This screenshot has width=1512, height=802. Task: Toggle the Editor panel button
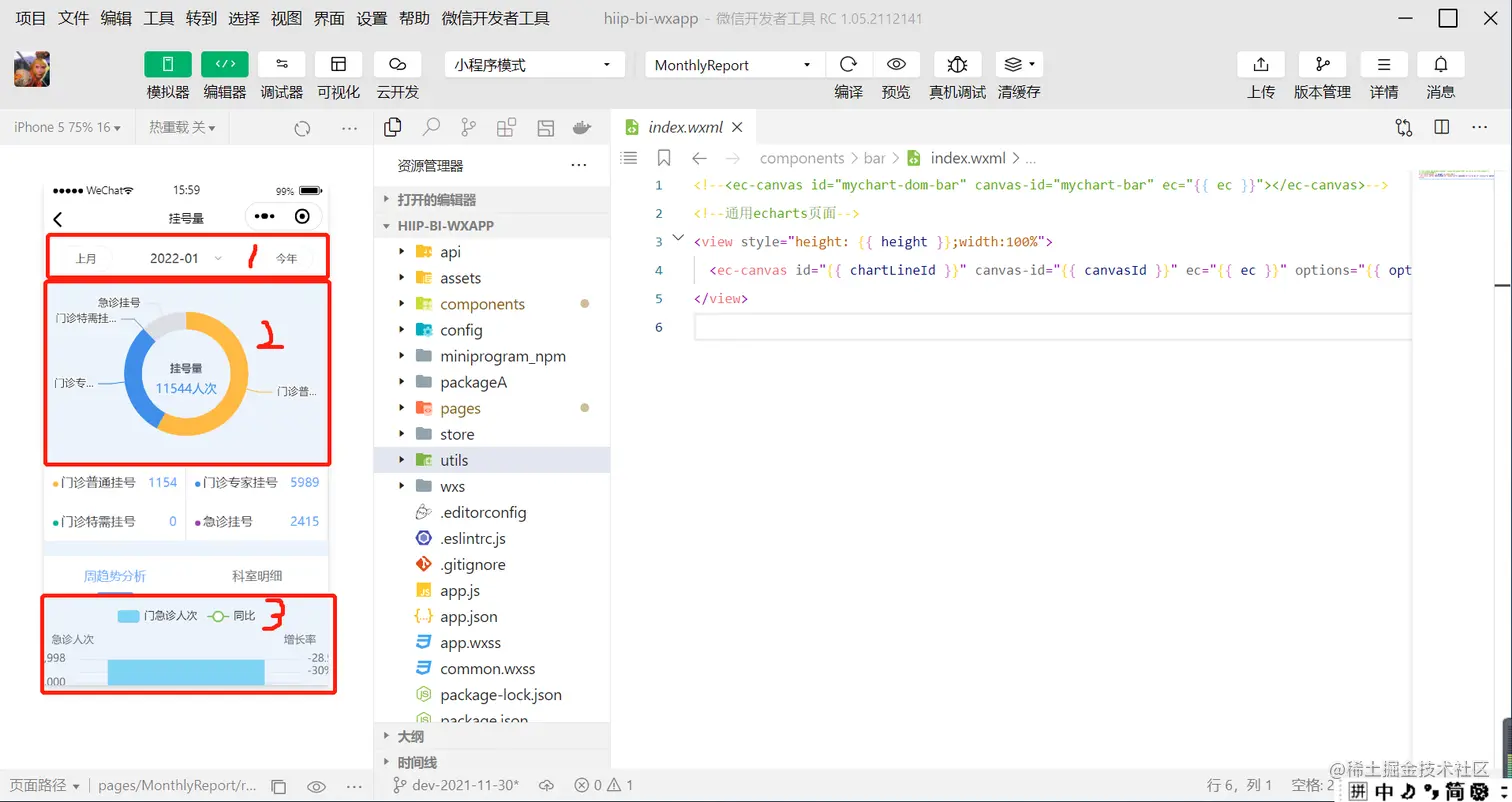(225, 64)
